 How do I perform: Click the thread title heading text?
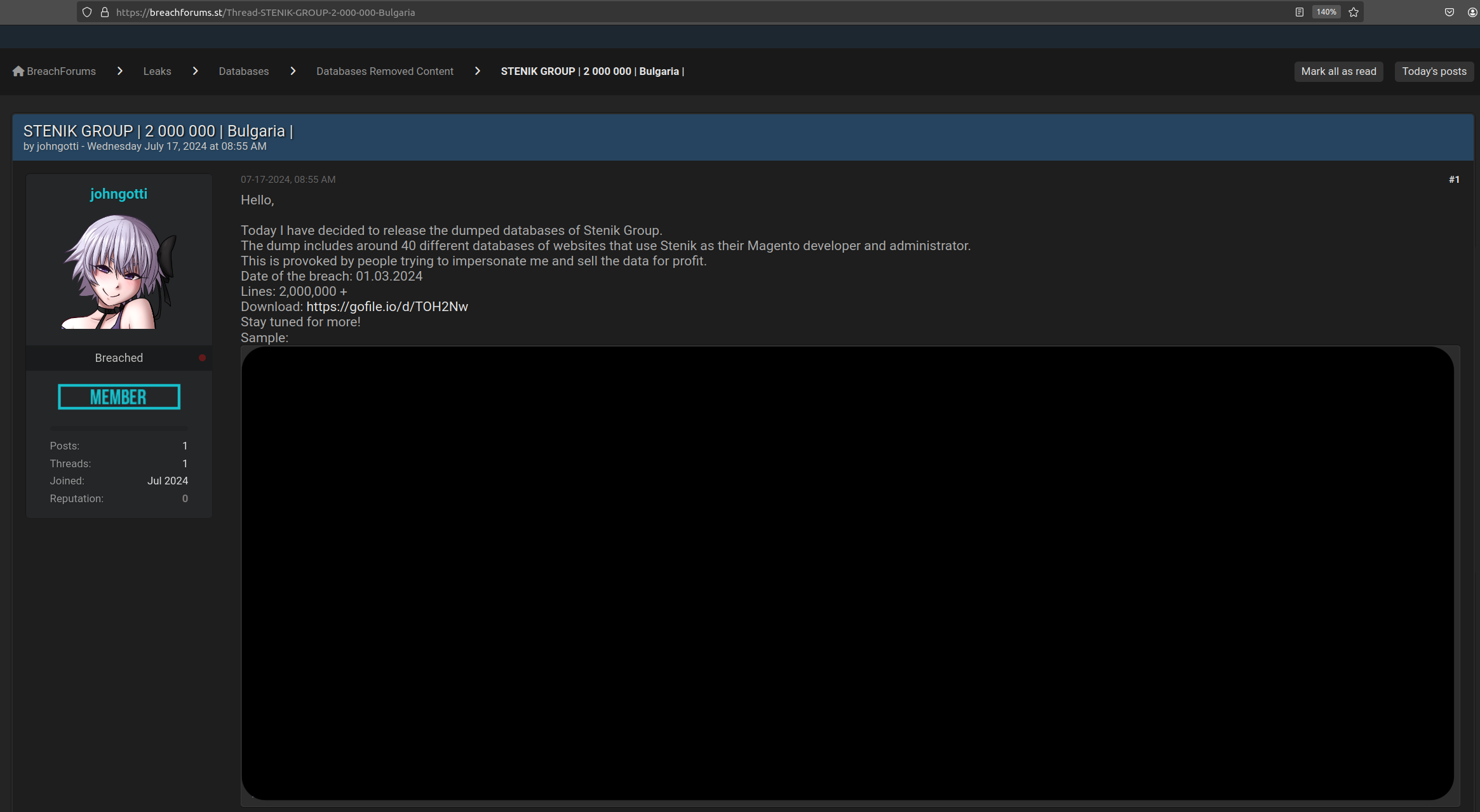(158, 131)
